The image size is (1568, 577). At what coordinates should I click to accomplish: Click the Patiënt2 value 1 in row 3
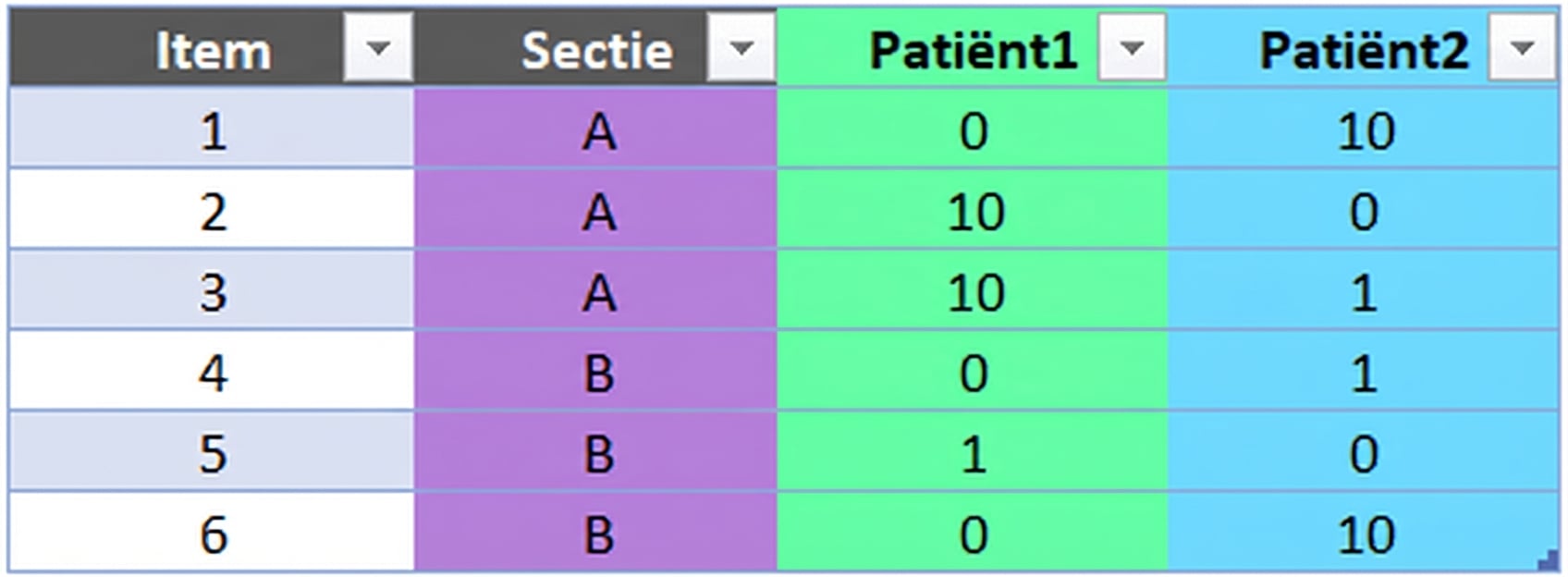click(x=1364, y=293)
